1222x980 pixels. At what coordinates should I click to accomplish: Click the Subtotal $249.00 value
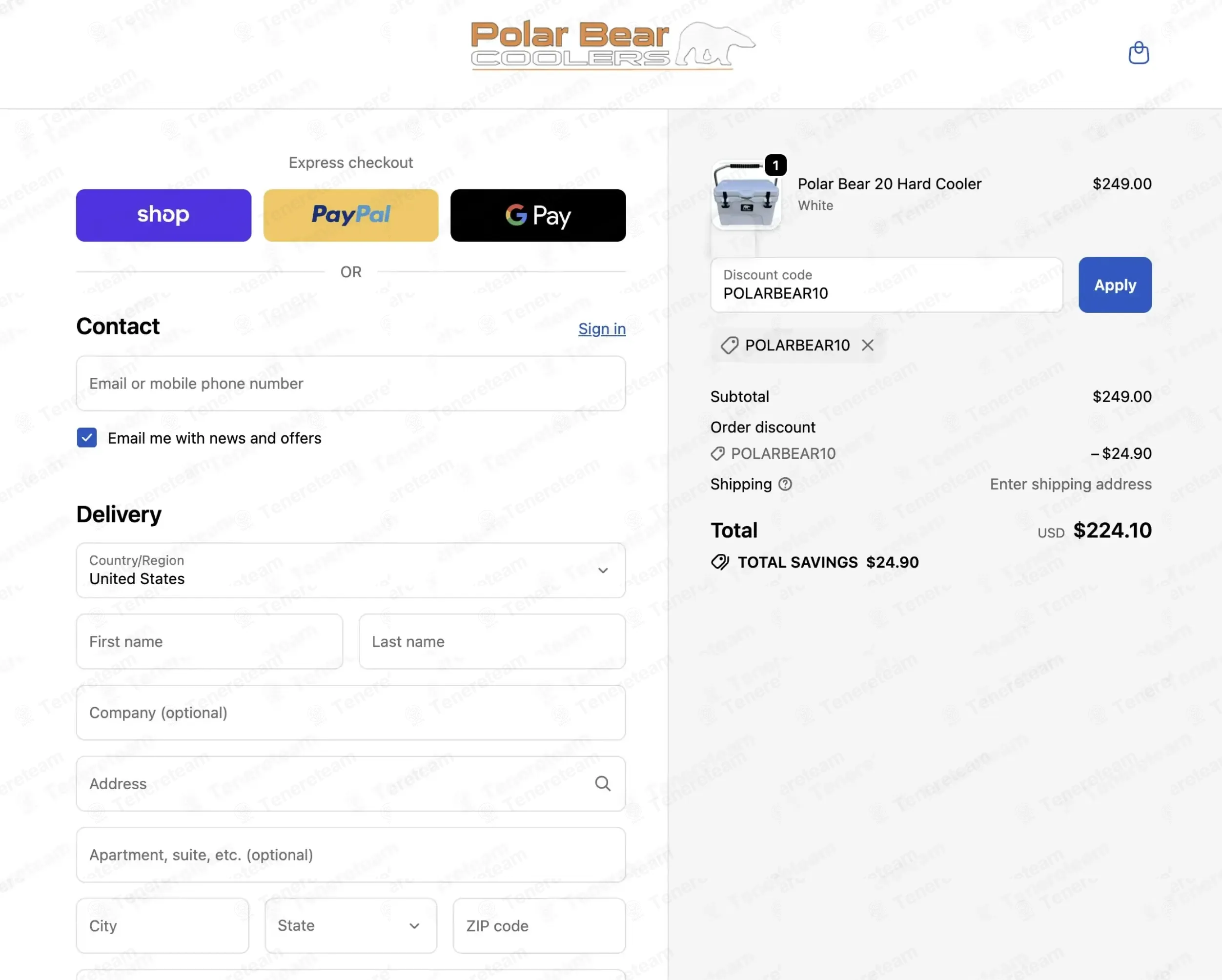click(x=1121, y=397)
